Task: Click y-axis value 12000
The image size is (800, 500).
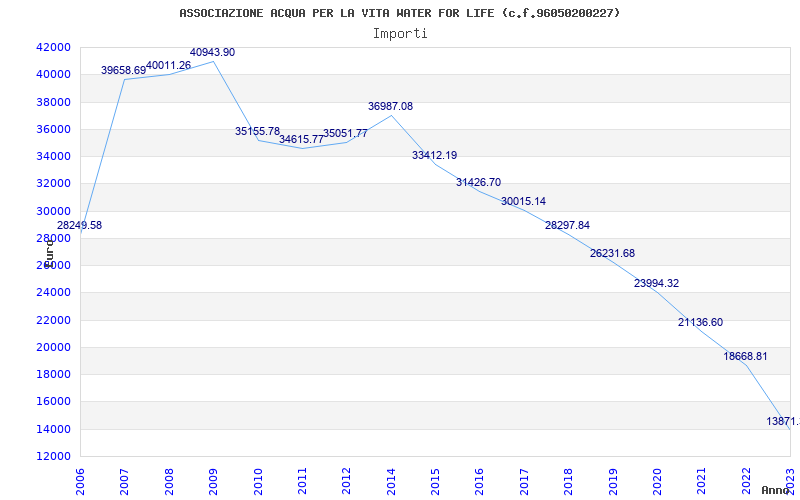Action: pos(53,456)
